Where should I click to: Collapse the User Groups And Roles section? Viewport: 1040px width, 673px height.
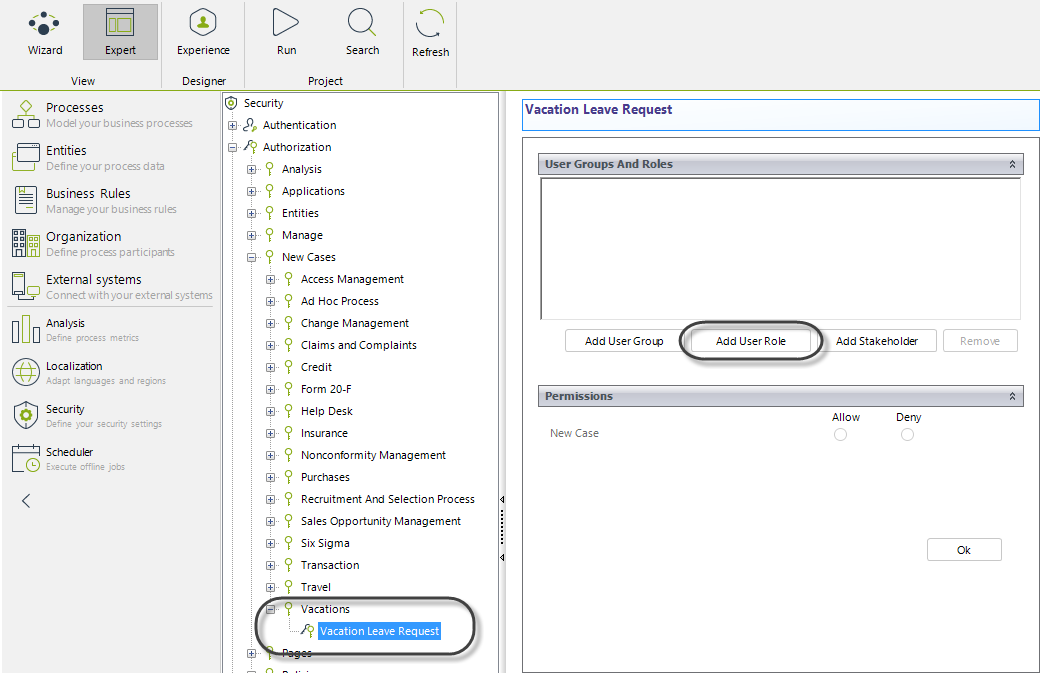point(1012,164)
